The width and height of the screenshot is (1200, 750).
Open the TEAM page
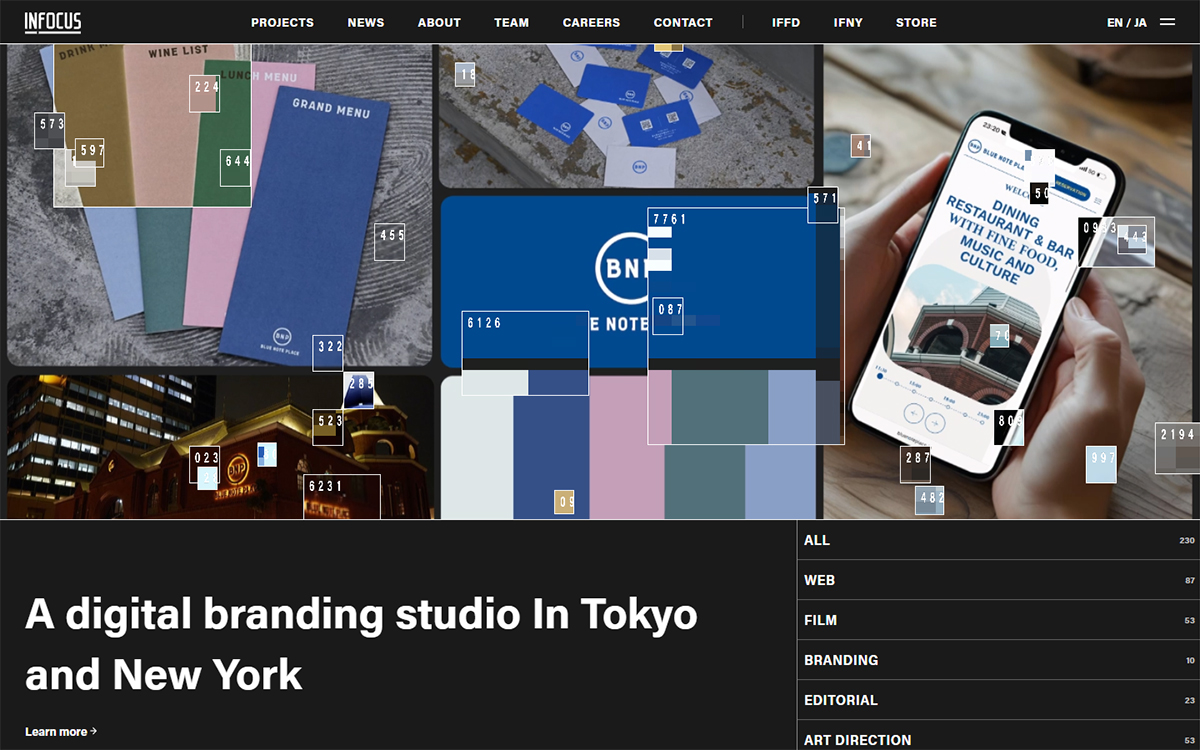pos(511,22)
